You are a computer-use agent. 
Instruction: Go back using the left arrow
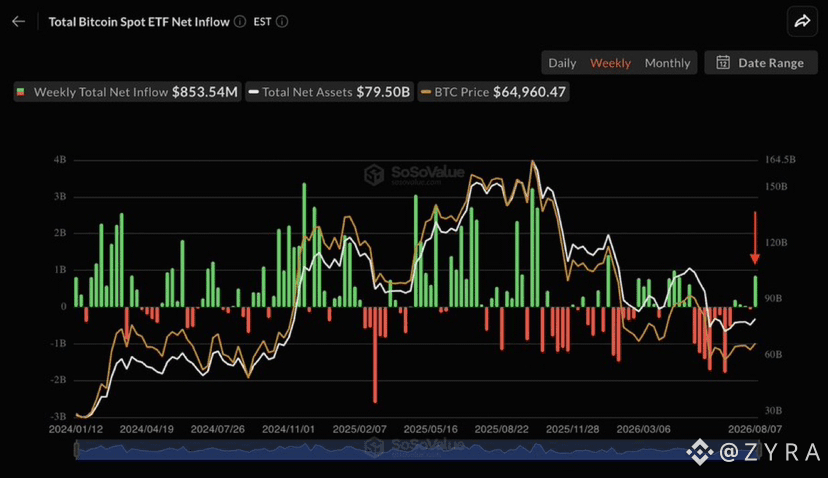18,22
